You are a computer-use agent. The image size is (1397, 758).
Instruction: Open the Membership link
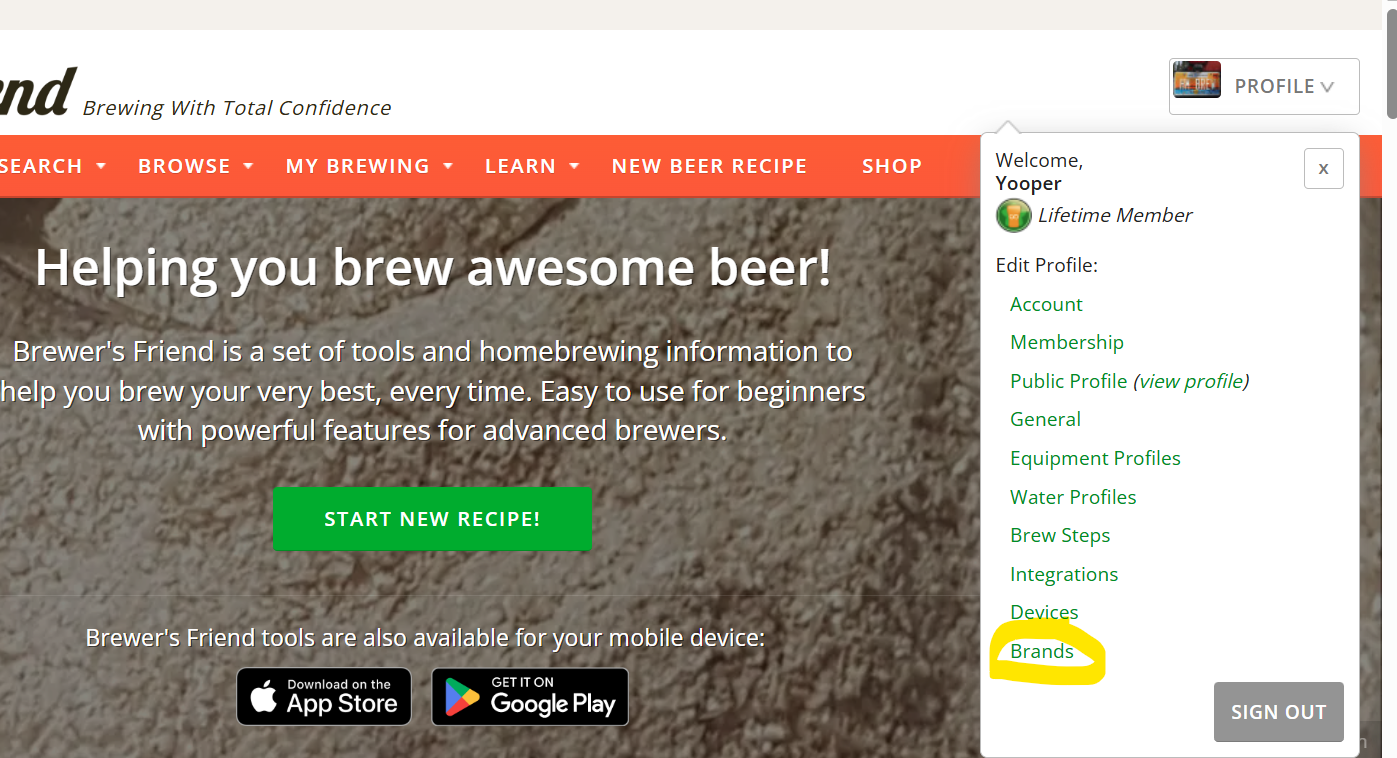point(1066,342)
